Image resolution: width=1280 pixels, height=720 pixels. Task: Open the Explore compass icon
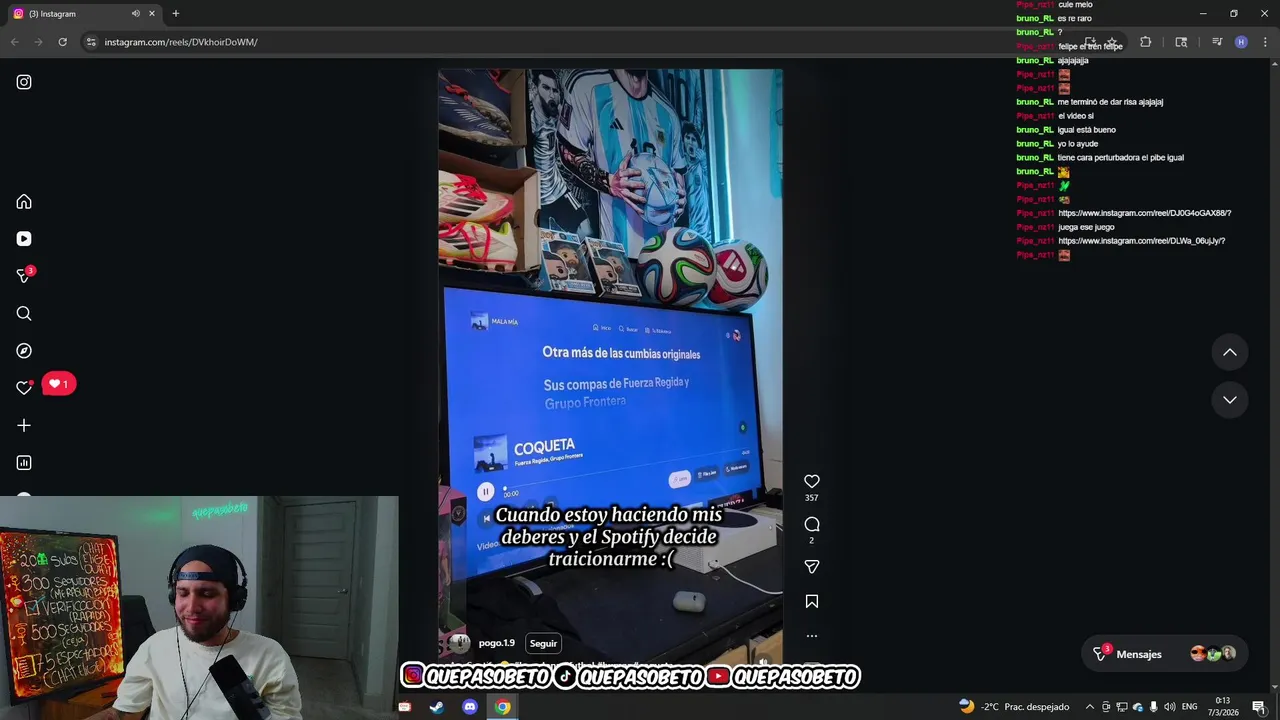(24, 351)
